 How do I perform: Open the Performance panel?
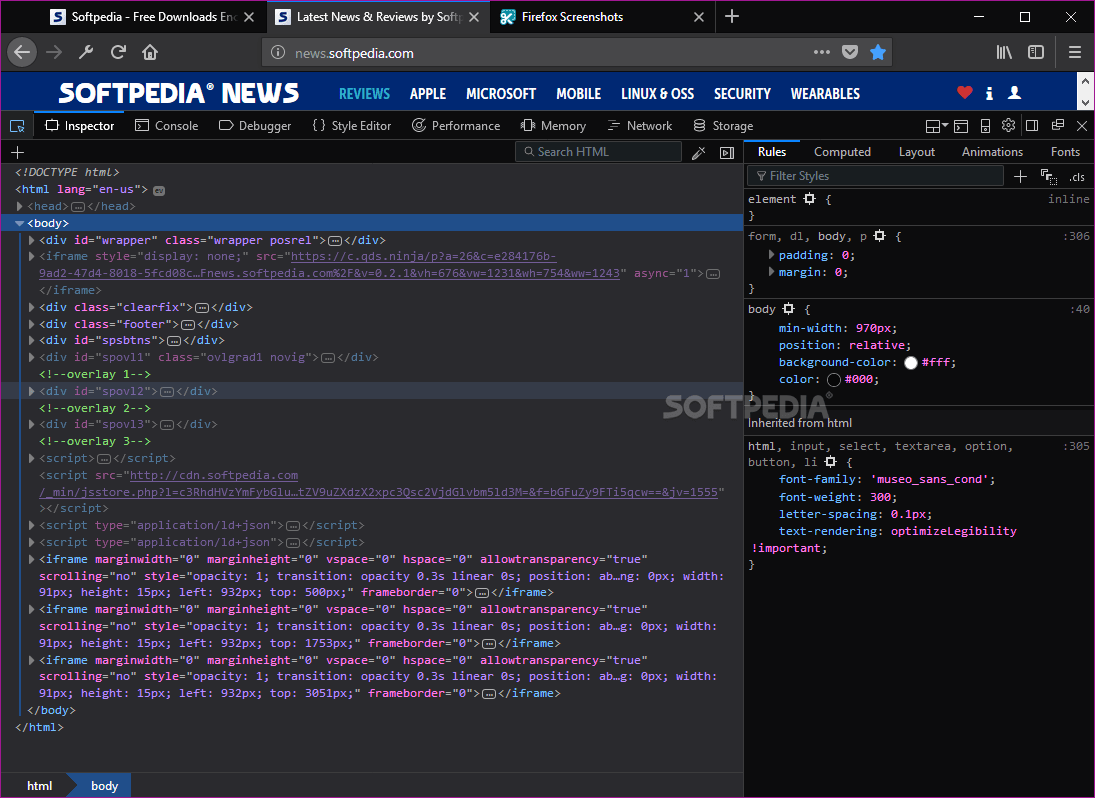click(x=456, y=126)
